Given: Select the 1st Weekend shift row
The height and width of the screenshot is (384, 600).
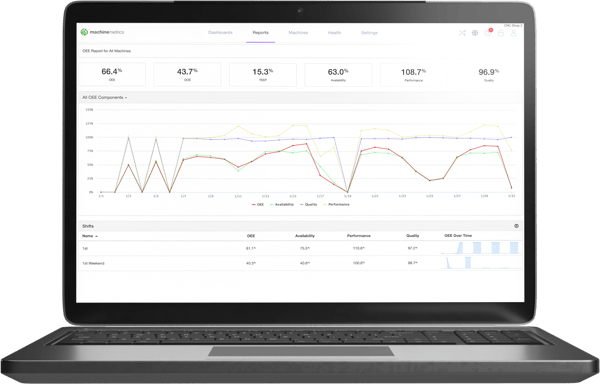Looking at the screenshot, I should [x=300, y=263].
